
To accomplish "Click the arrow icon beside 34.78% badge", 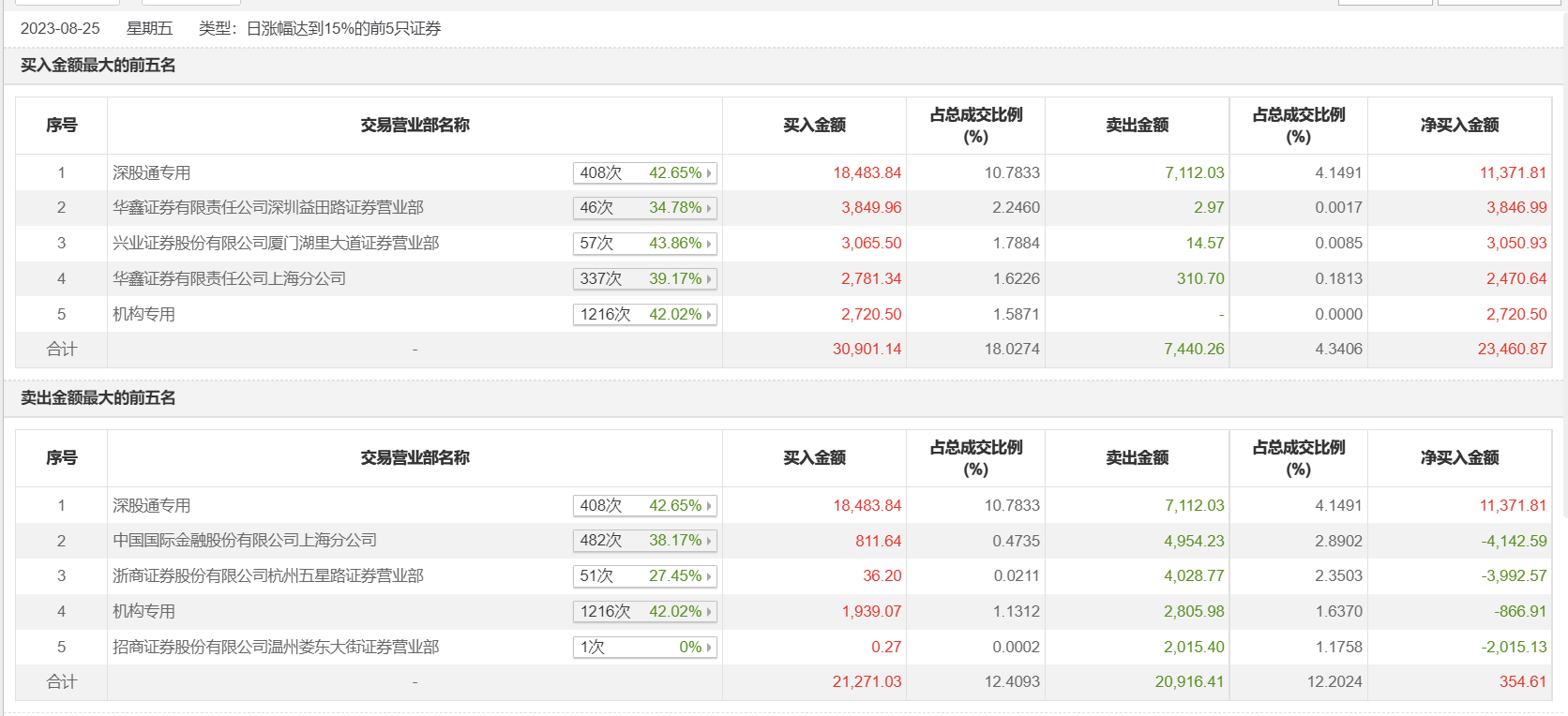I will pos(709,208).
